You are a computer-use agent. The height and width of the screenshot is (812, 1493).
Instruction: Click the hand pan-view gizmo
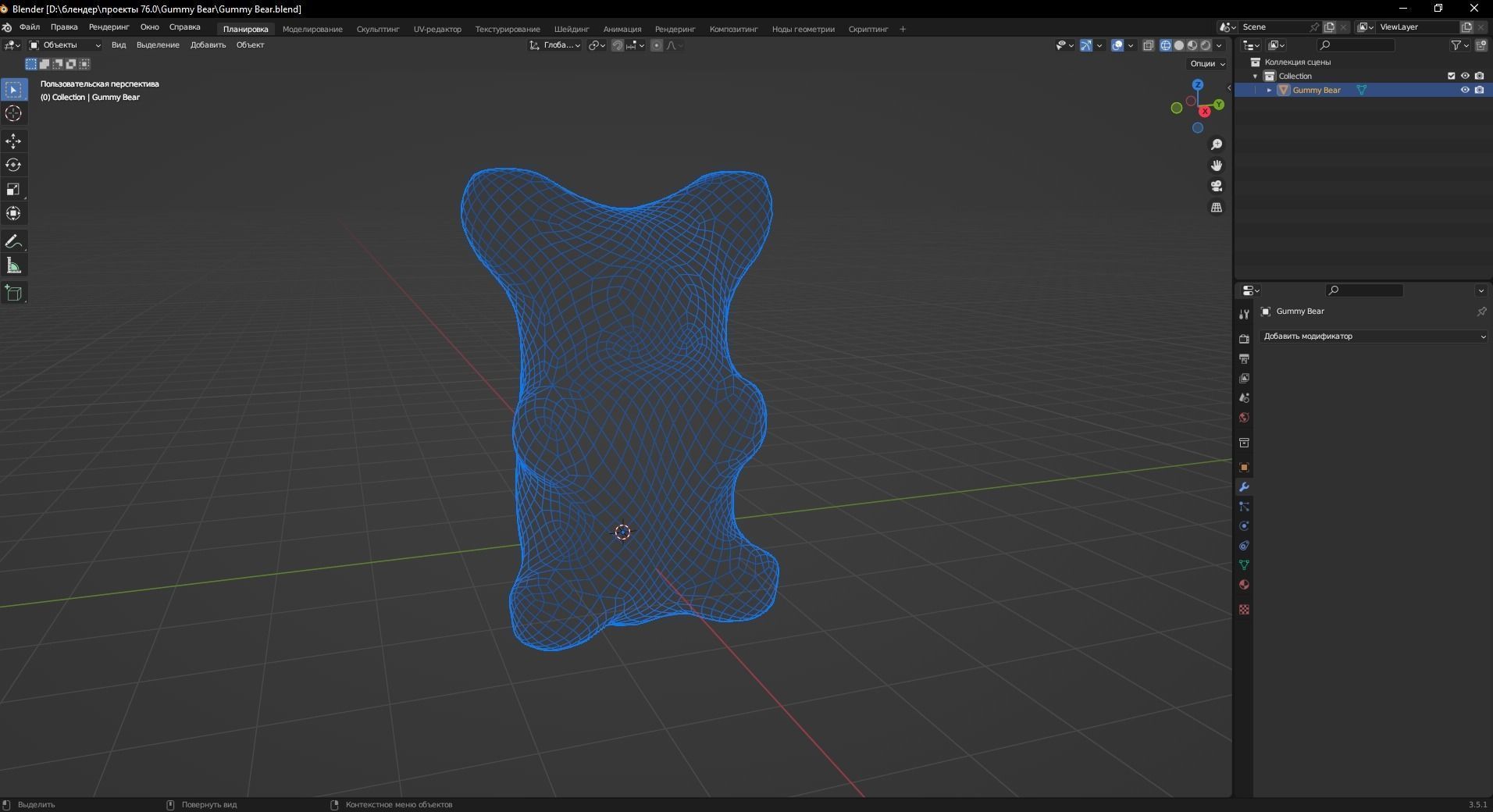(x=1217, y=166)
